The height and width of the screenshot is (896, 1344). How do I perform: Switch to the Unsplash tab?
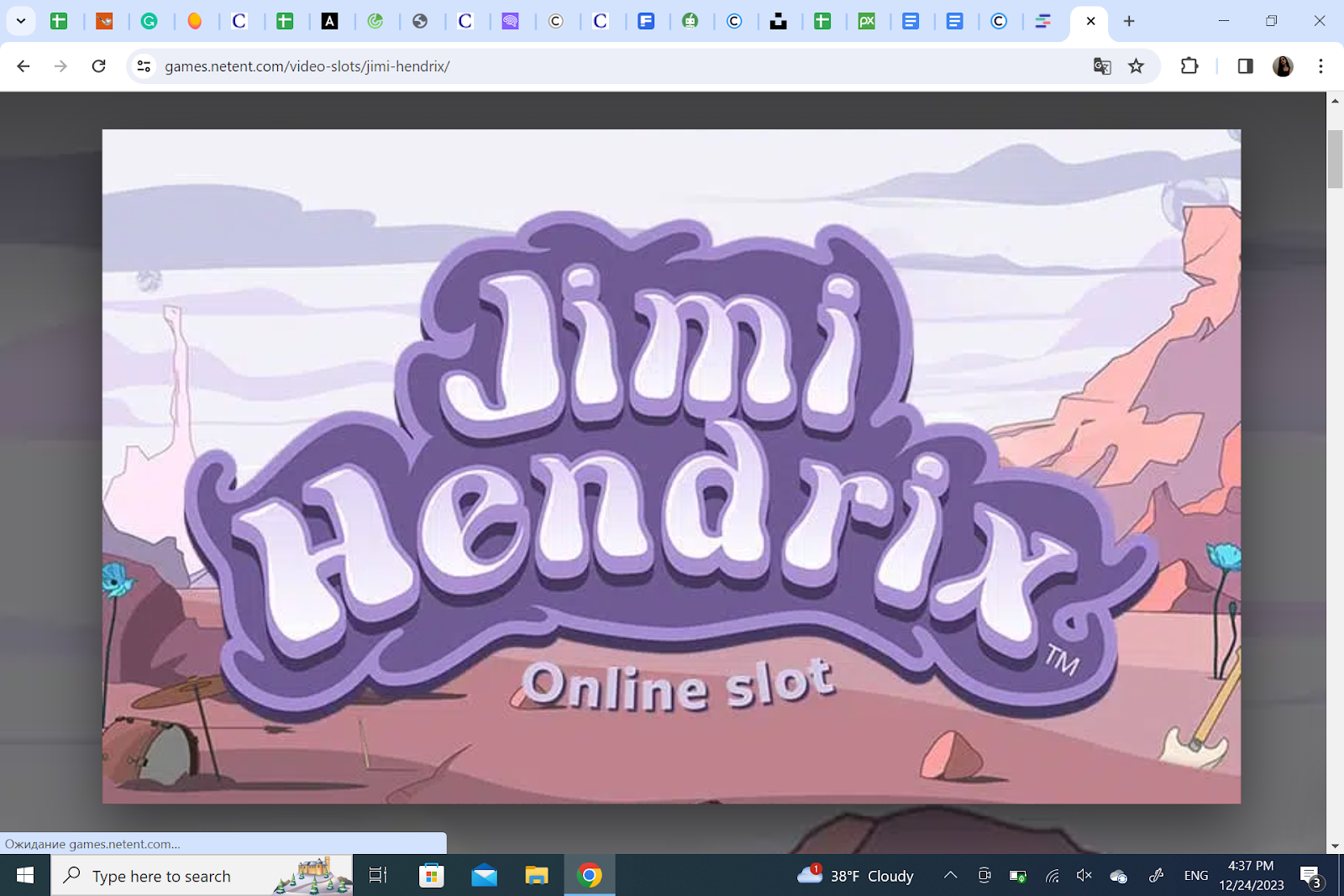click(x=779, y=21)
